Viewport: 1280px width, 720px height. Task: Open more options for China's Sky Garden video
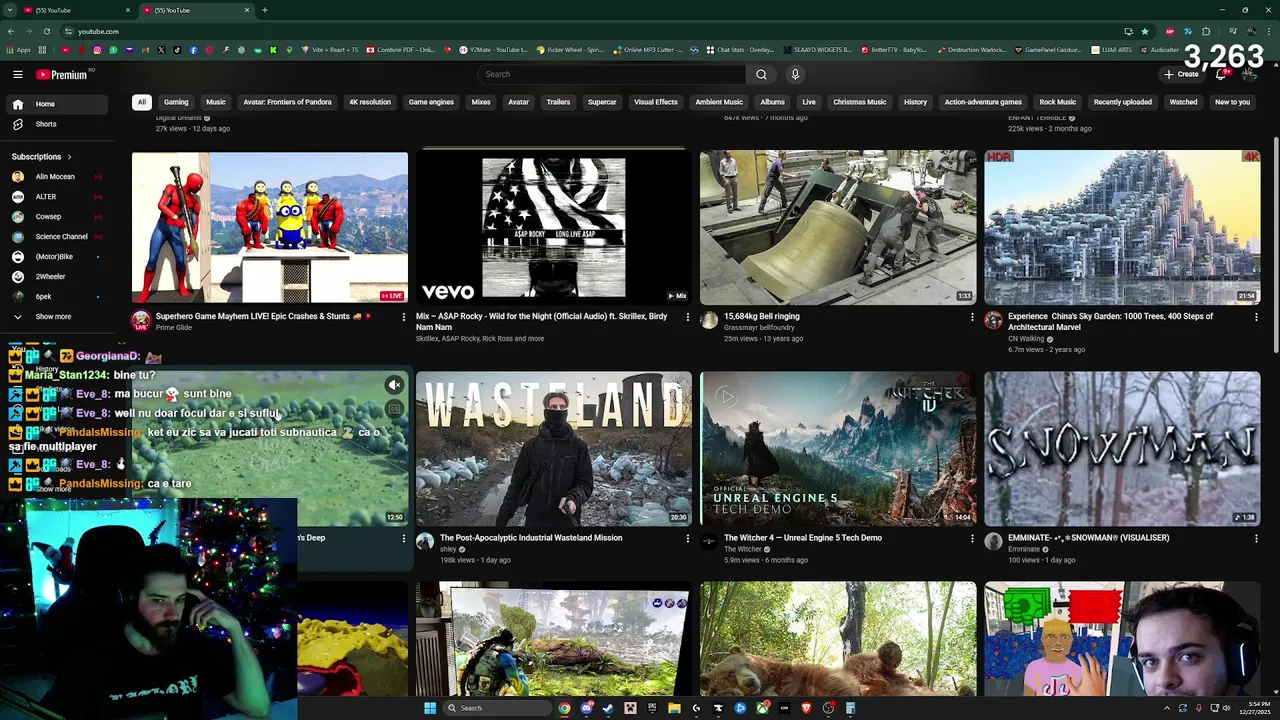(1256, 317)
